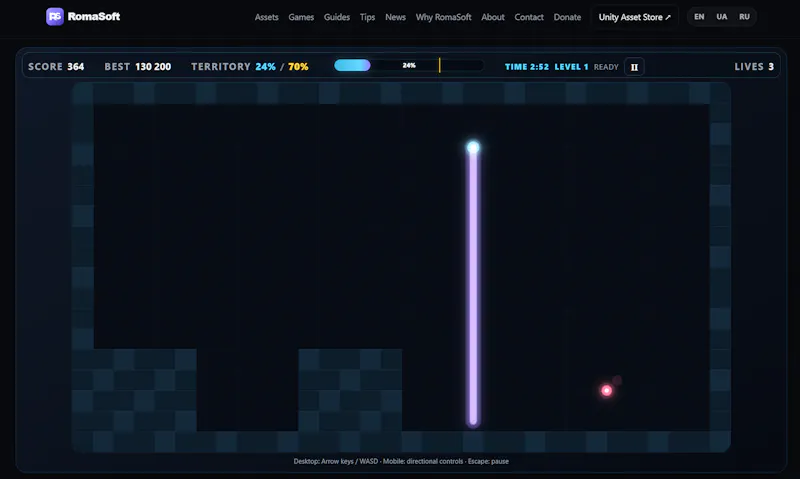Click the SCORE 364 readout
The image size is (800, 479).
(x=56, y=67)
